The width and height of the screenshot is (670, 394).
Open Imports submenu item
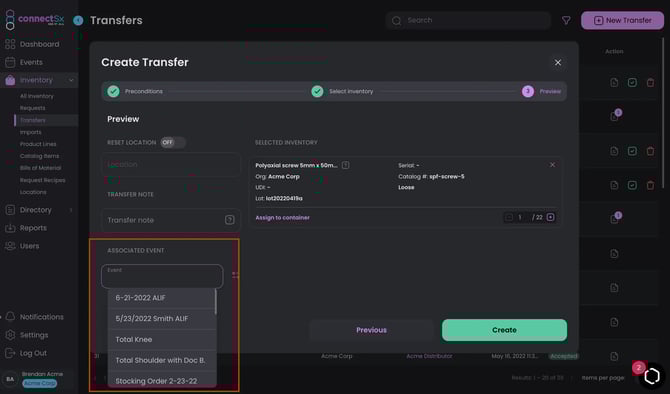pos(30,132)
